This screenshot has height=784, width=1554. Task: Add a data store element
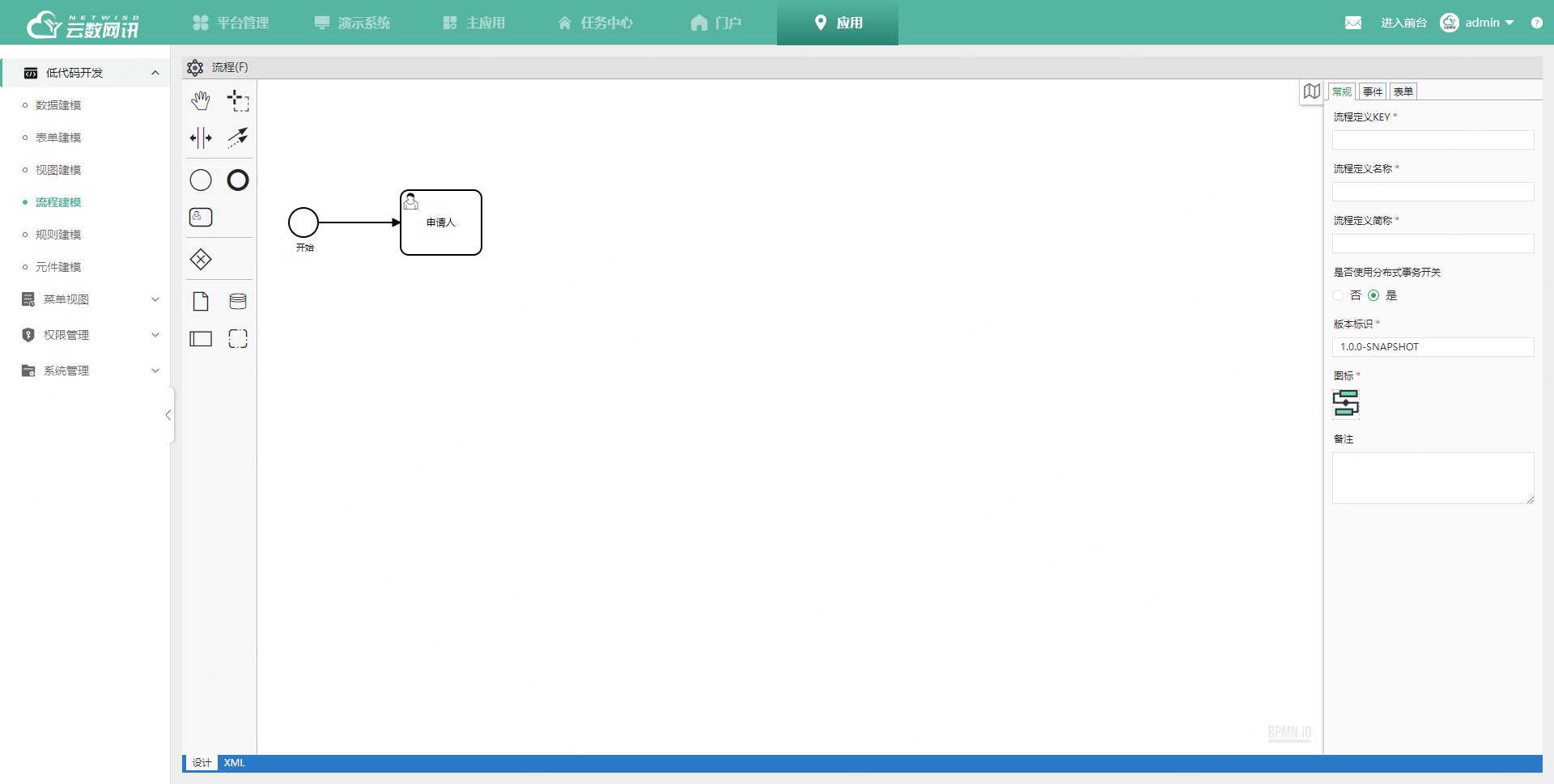237,301
